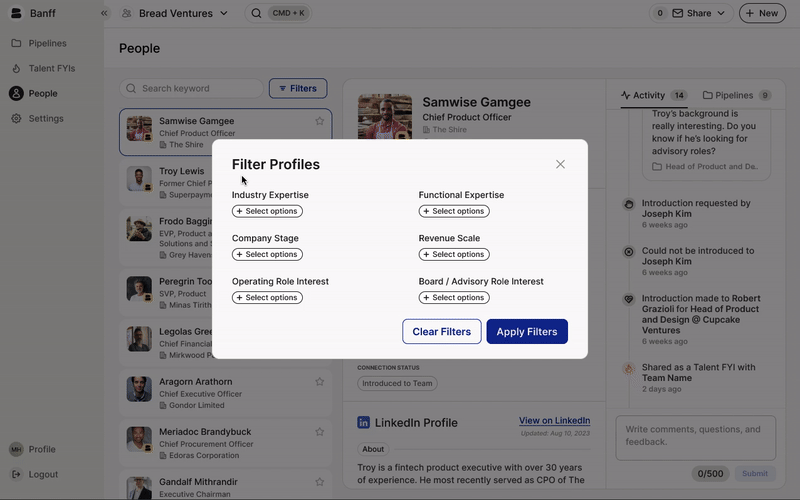Select options for Company Stage
Screen dimensions: 800x500
click(267, 255)
